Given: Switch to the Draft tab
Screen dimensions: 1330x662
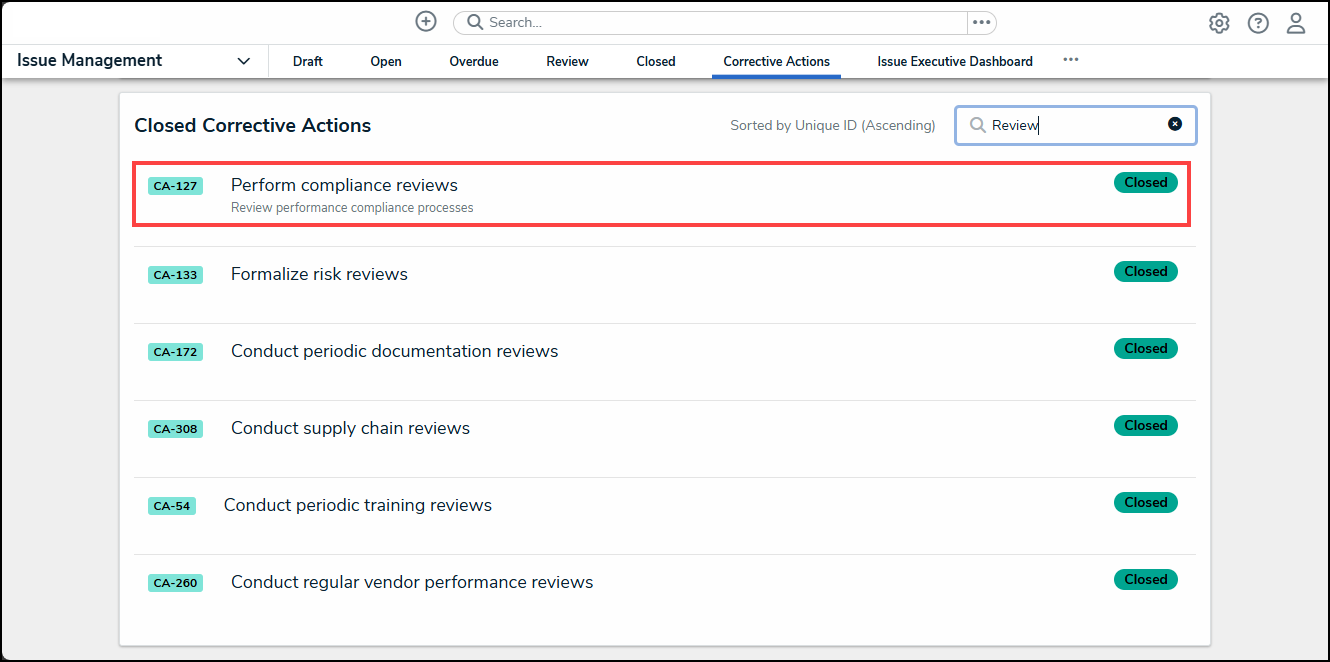Looking at the screenshot, I should pyautogui.click(x=308, y=61).
